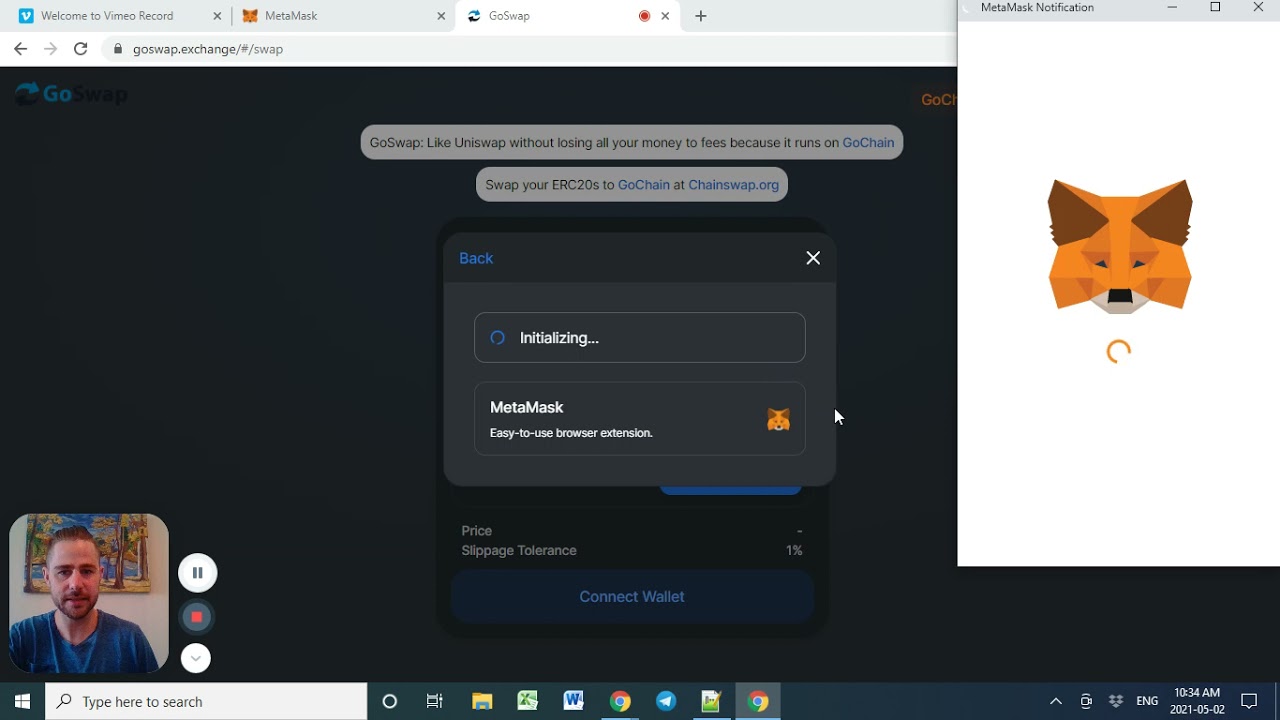Close the MetaMask Notification window
This screenshot has width=1280, height=720.
1258,7
